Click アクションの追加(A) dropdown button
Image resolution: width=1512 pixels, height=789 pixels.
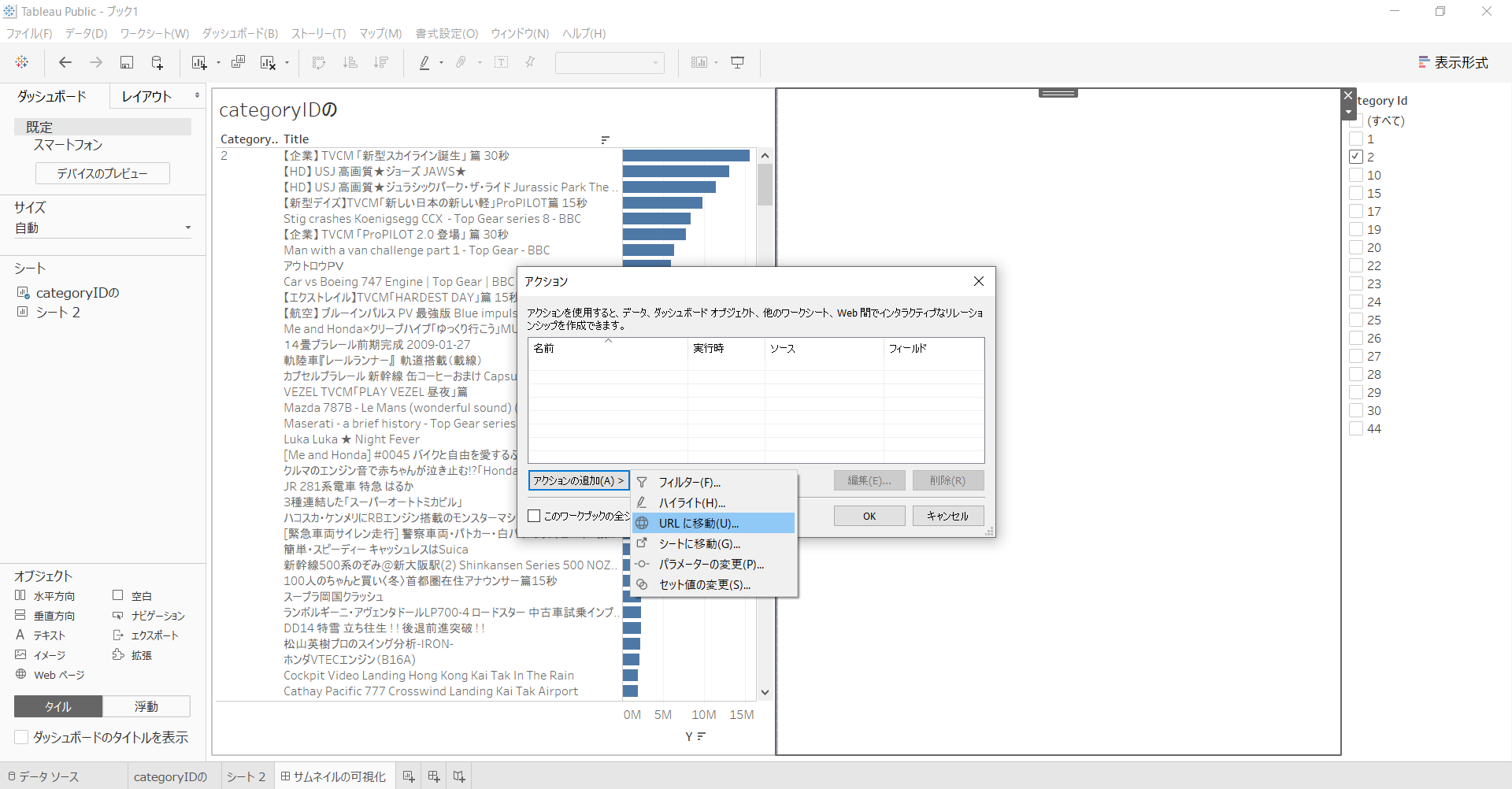point(578,480)
